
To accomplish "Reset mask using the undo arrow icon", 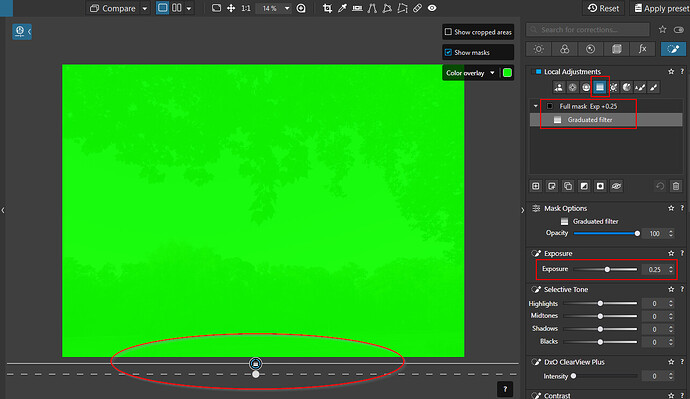I will tap(660, 186).
